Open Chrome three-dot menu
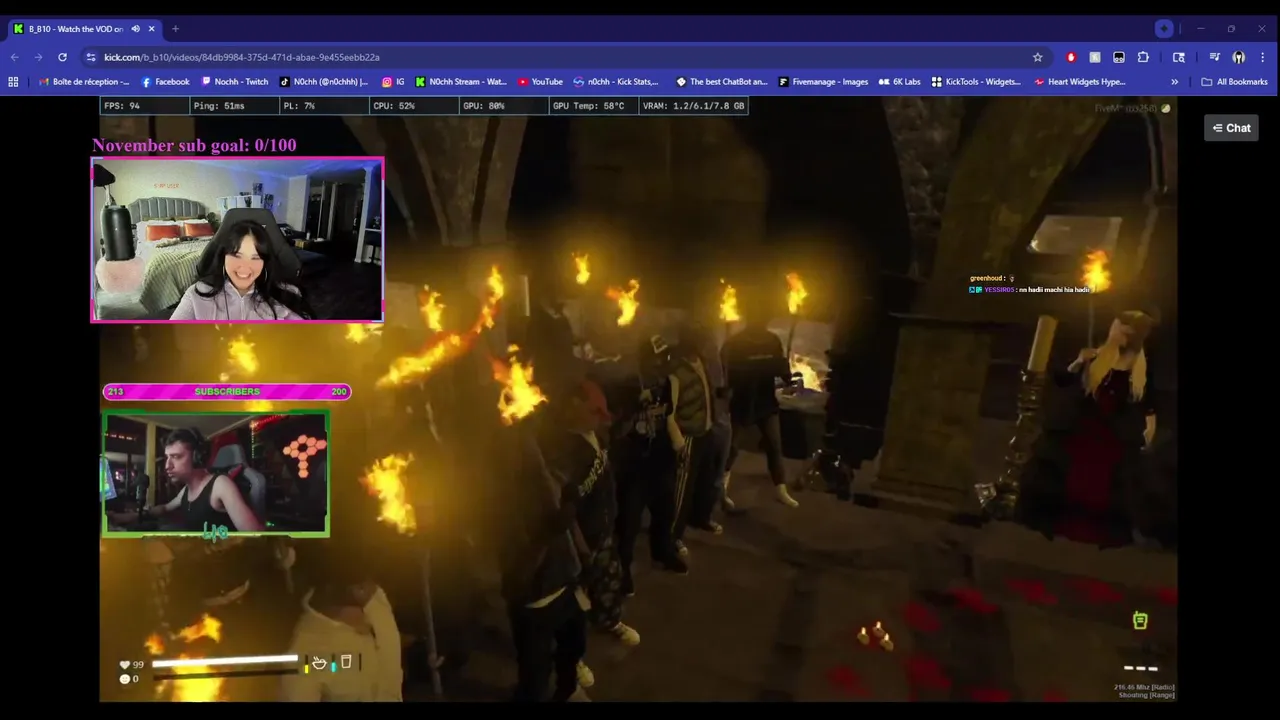The image size is (1280, 720). tap(1263, 57)
